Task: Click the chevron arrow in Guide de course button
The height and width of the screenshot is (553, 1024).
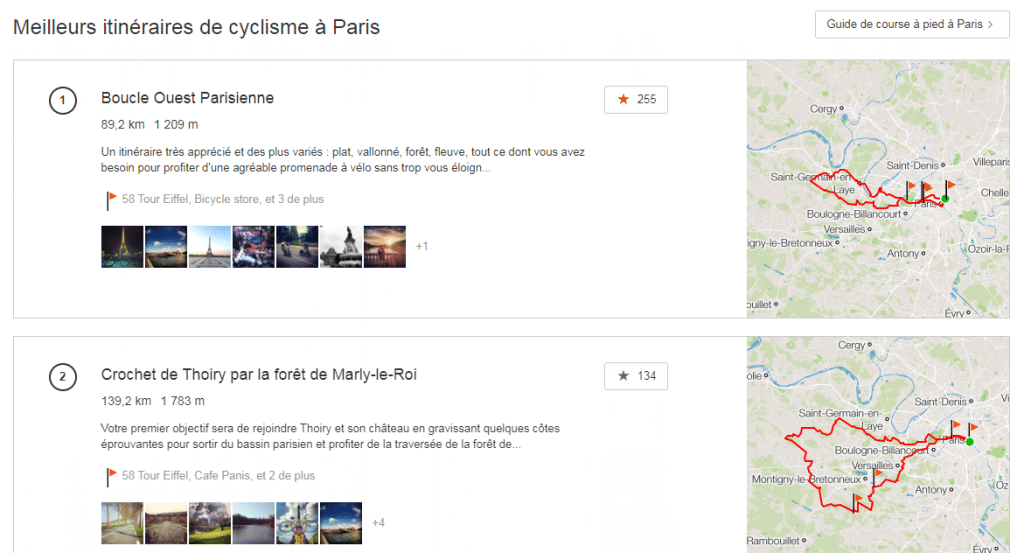Action: coord(991,25)
